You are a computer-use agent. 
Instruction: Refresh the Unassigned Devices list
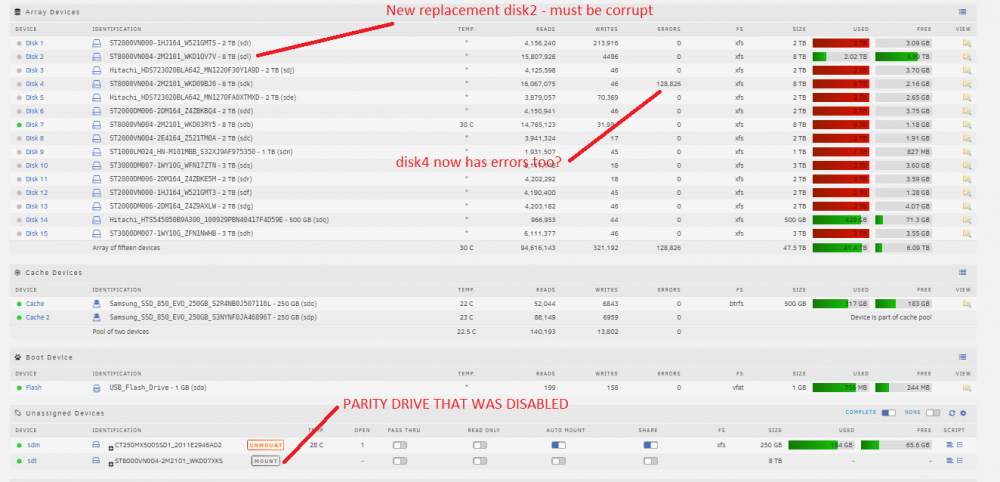(x=952, y=413)
